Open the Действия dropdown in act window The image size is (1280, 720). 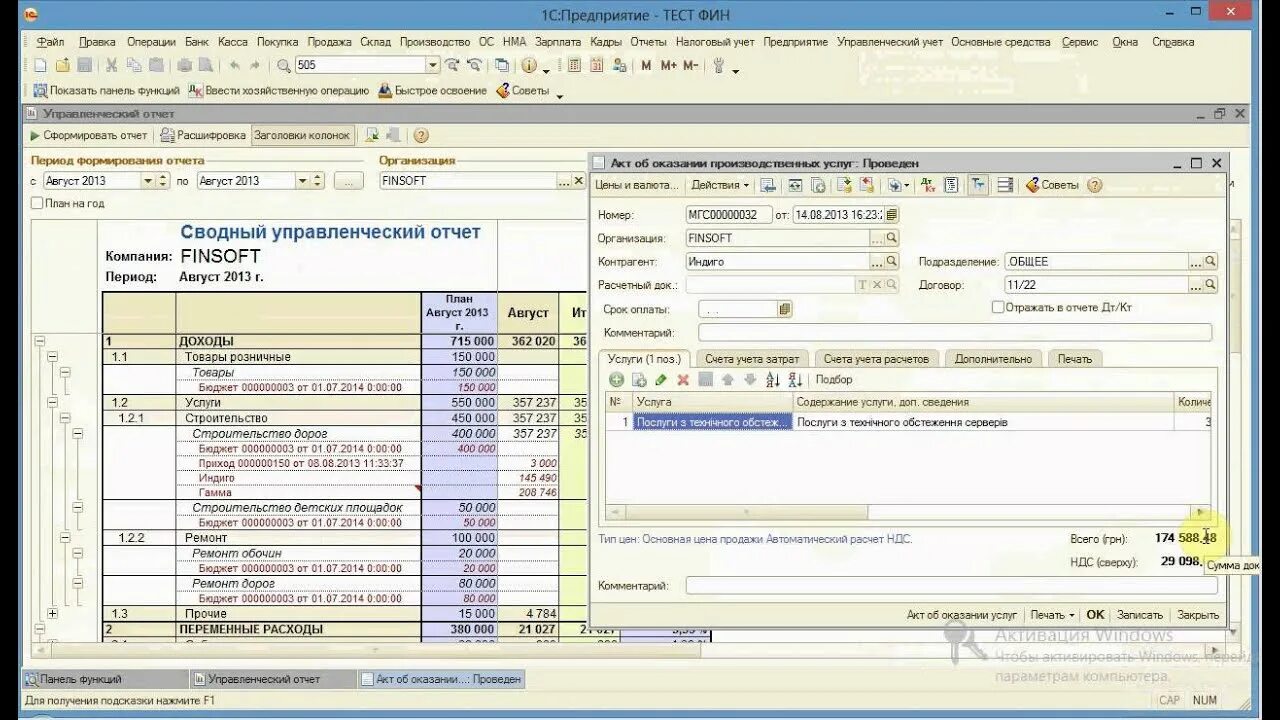coord(720,185)
